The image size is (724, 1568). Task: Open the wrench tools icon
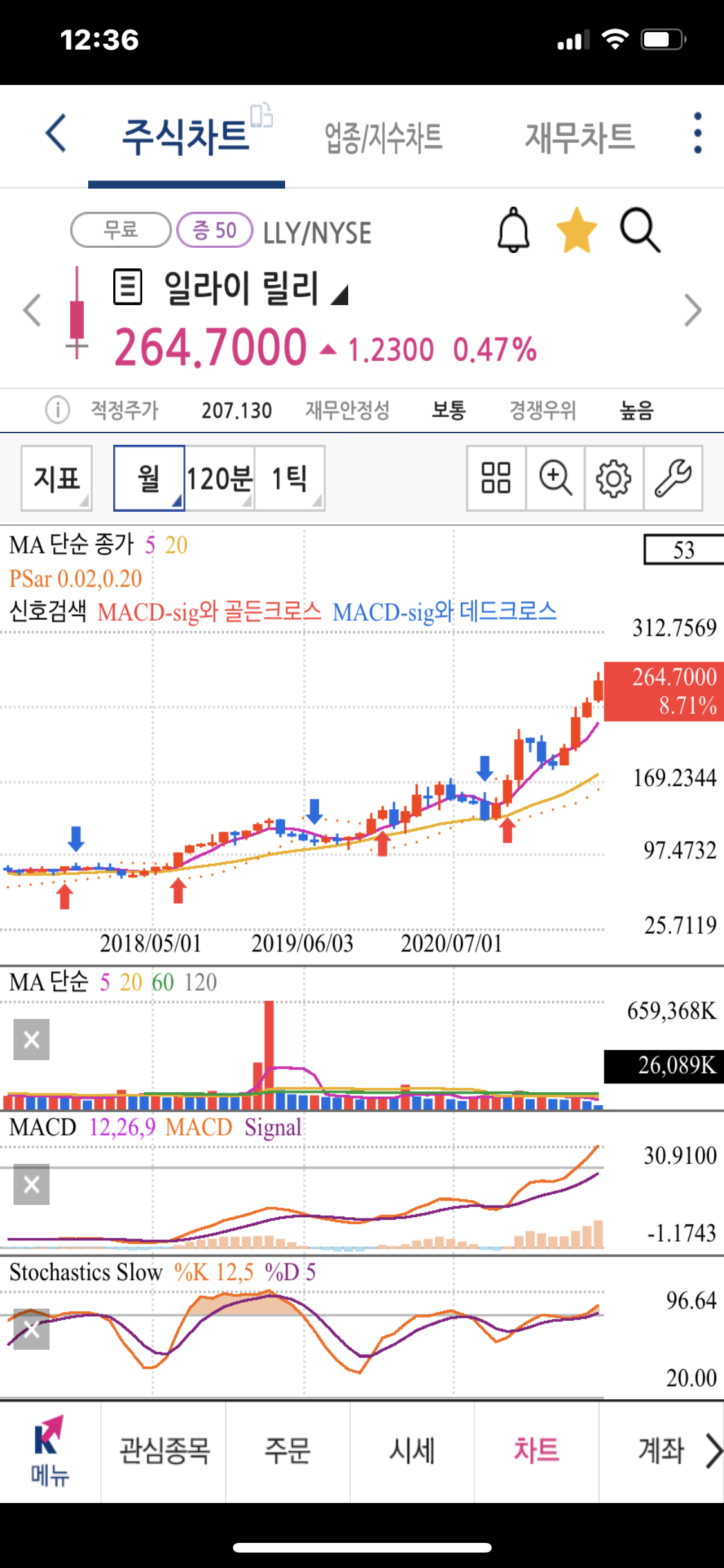673,478
